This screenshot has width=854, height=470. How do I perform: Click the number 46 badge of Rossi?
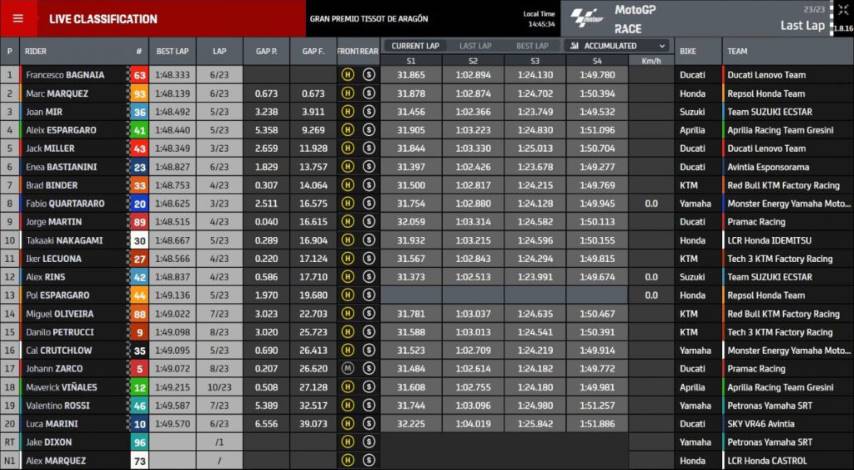coord(139,406)
